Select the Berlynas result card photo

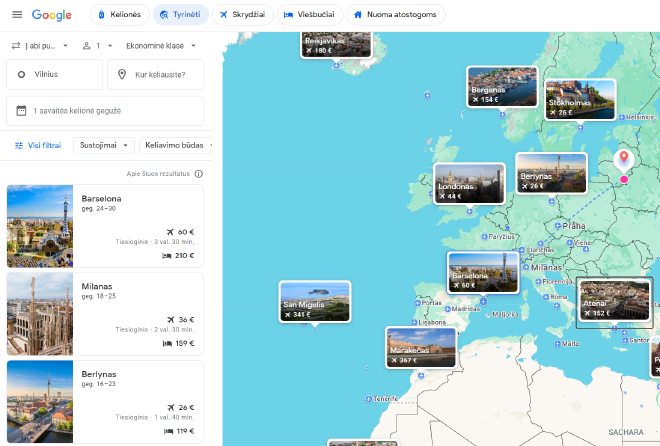[x=40, y=401]
